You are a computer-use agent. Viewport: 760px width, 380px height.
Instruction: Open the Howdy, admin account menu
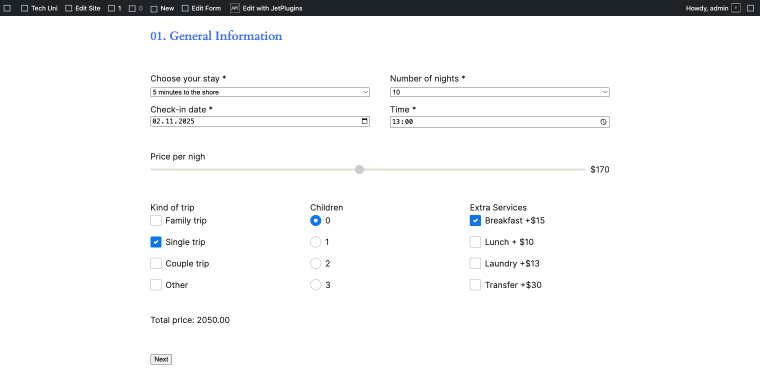point(713,8)
